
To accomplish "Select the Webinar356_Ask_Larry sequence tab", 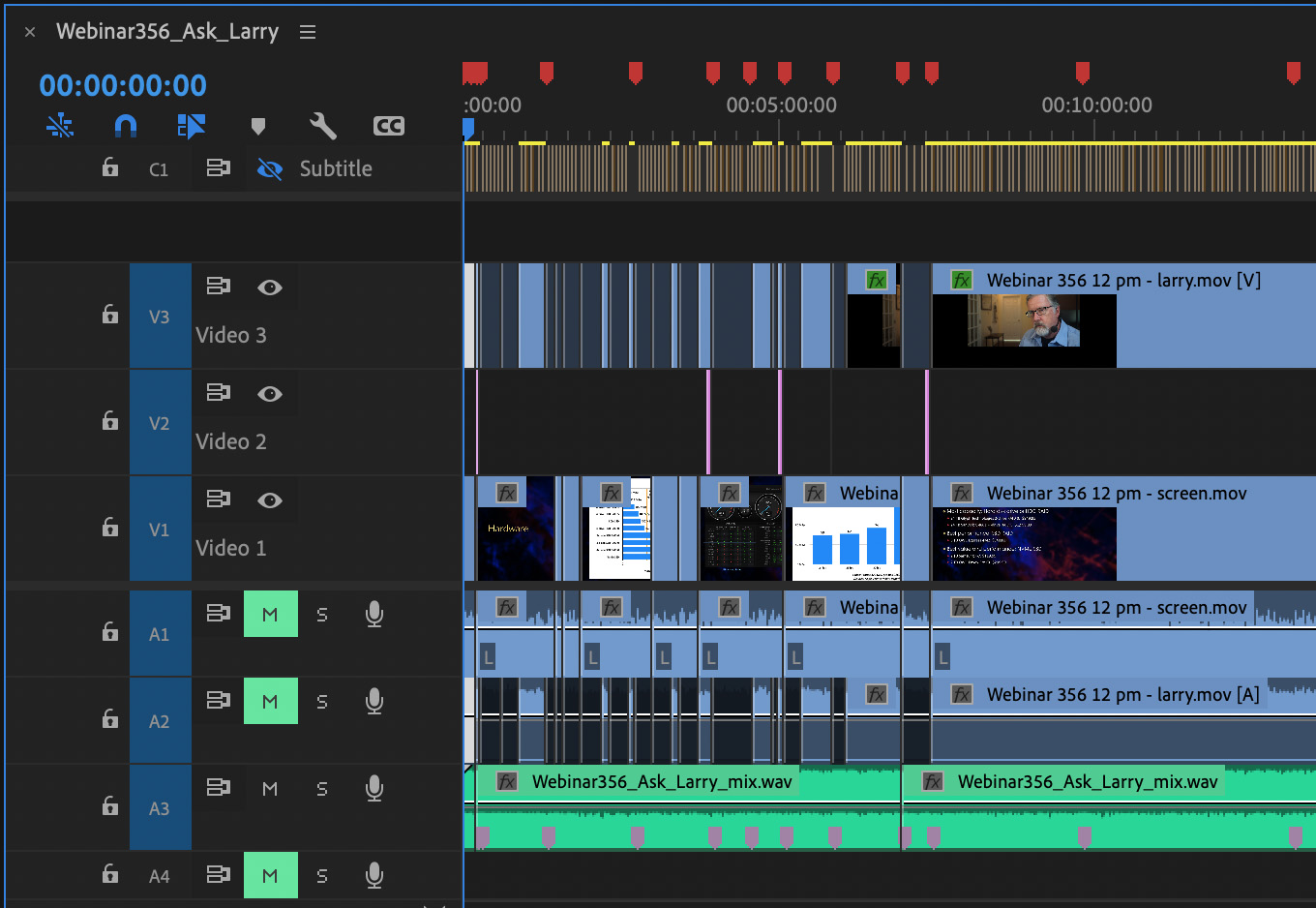I will point(167,32).
